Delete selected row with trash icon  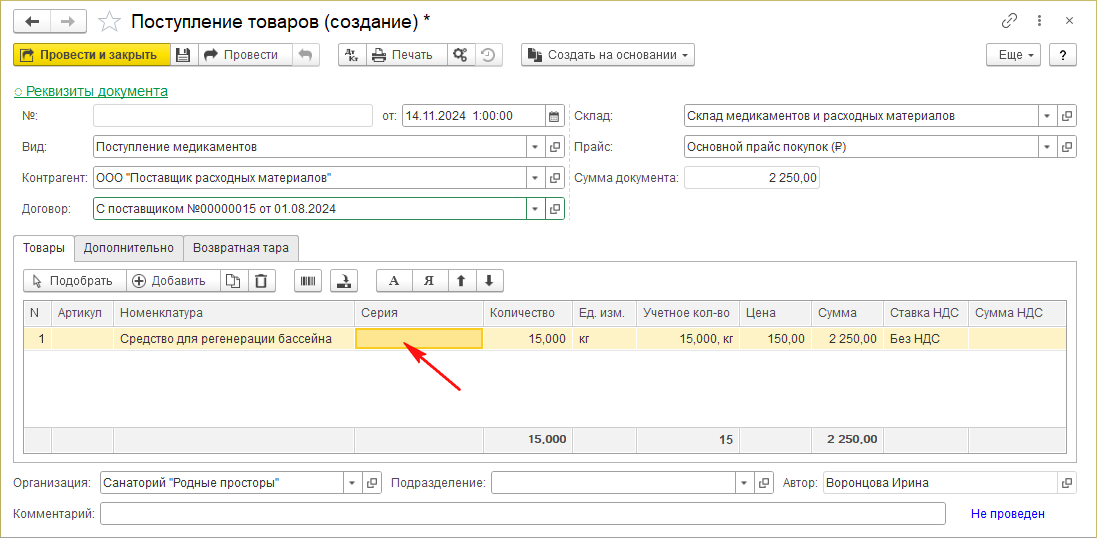pos(260,281)
